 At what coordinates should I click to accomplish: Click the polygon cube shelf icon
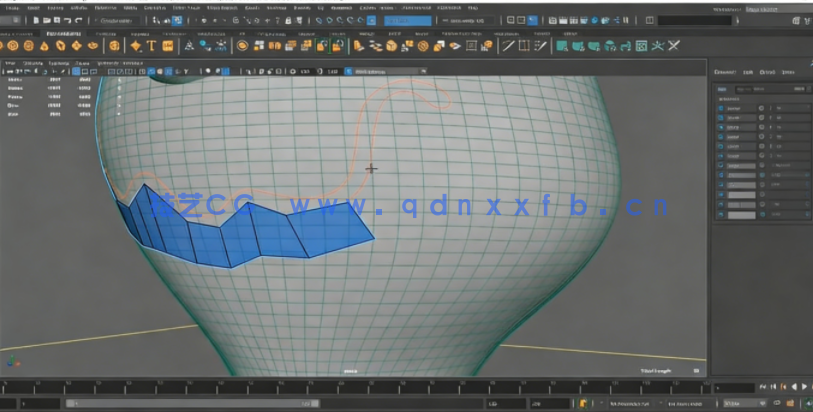(x=27, y=45)
